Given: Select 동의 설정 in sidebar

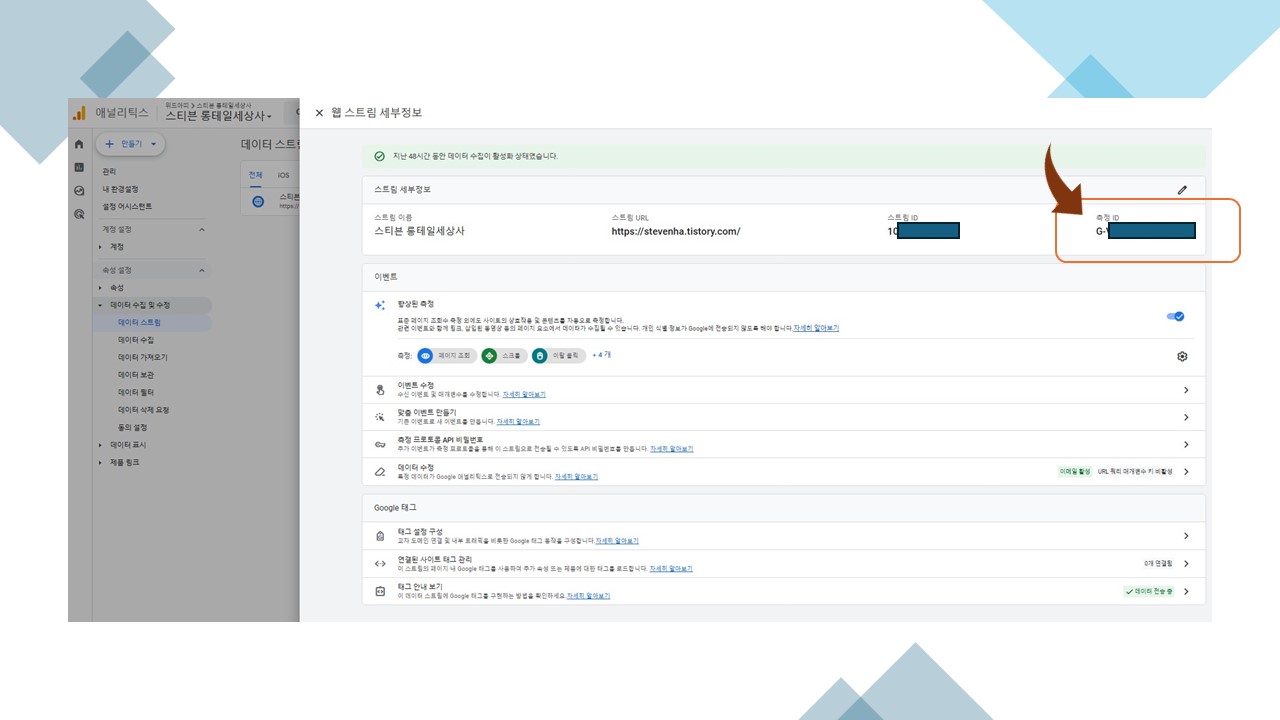Looking at the screenshot, I should [x=132, y=427].
